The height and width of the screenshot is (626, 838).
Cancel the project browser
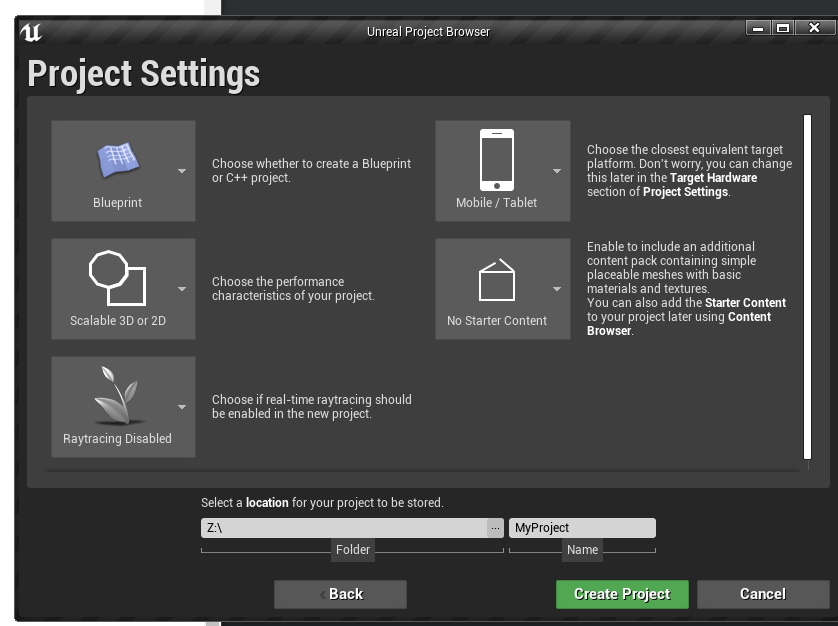(x=763, y=594)
